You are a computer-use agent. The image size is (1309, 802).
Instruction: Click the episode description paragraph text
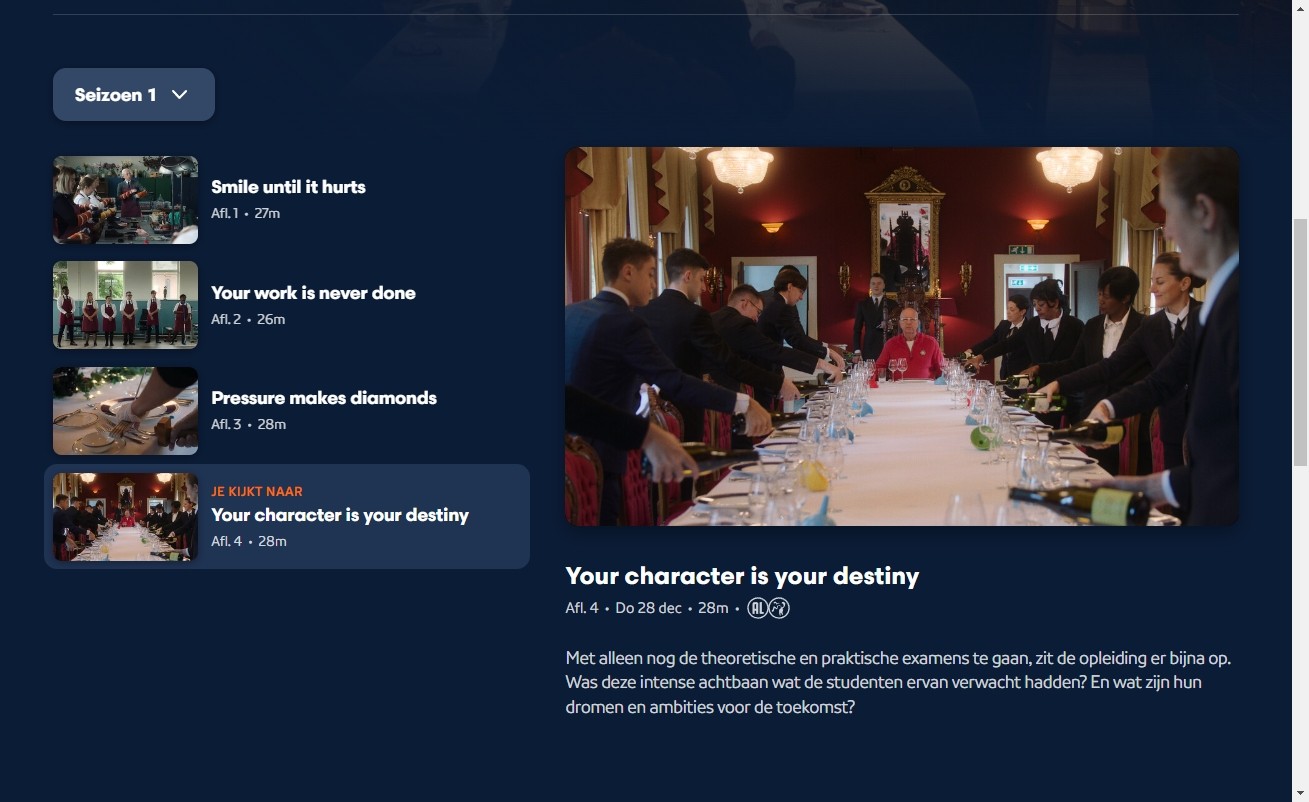[898, 683]
